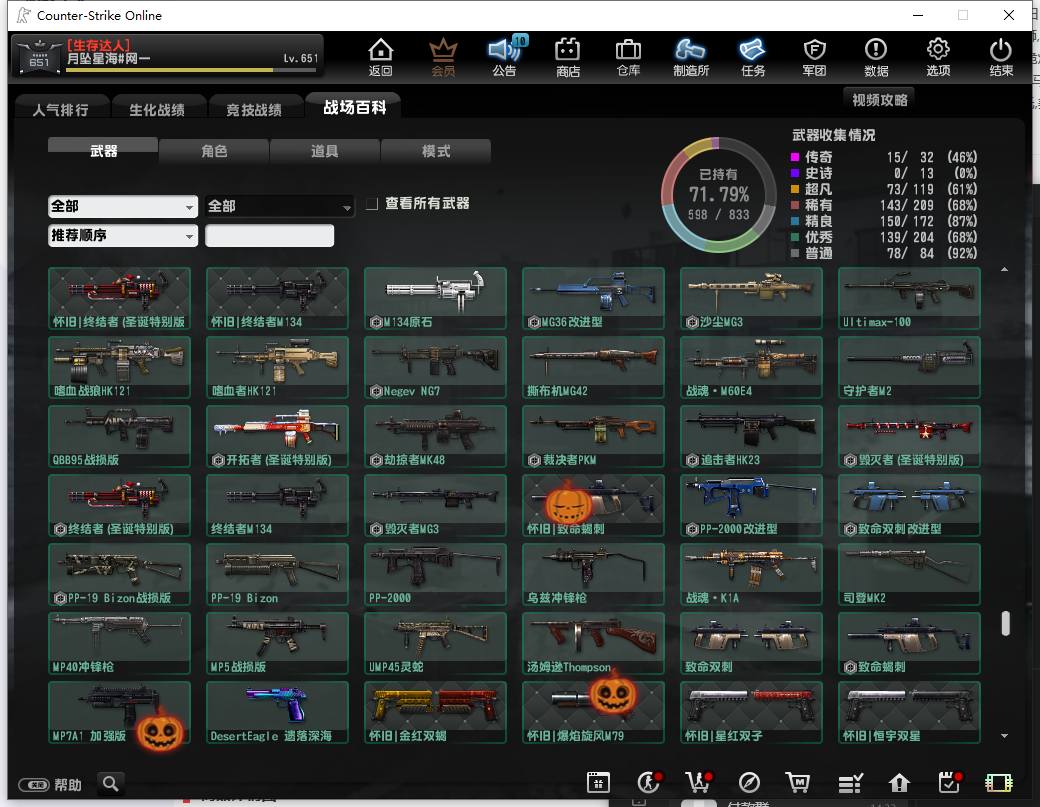Screen dimensions: 1040x807
Task: Click the 结束 power icon
Action: 1000,57
